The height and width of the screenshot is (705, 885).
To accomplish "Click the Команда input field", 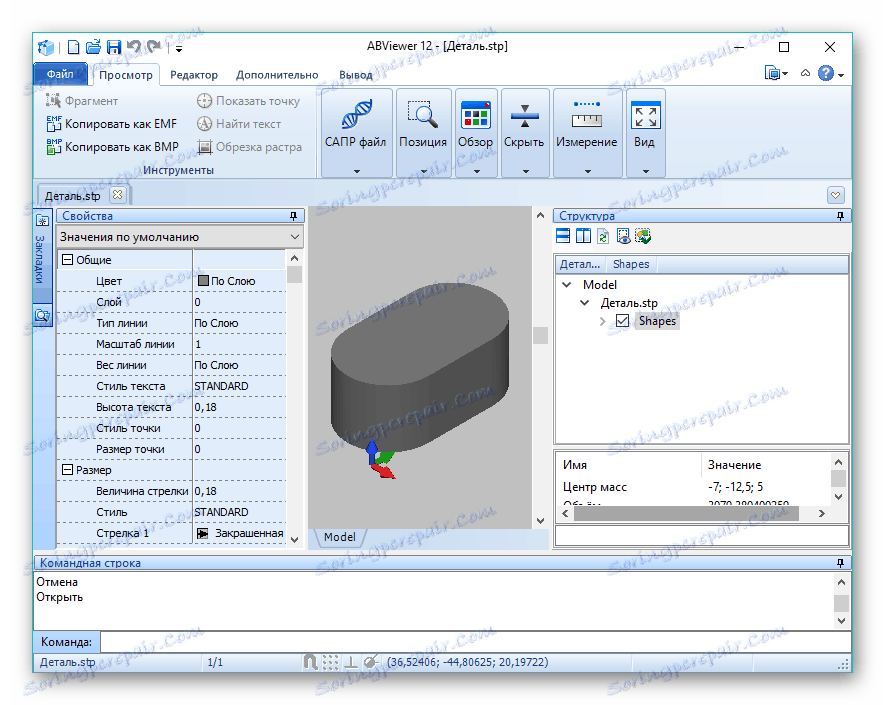I will (x=475, y=642).
